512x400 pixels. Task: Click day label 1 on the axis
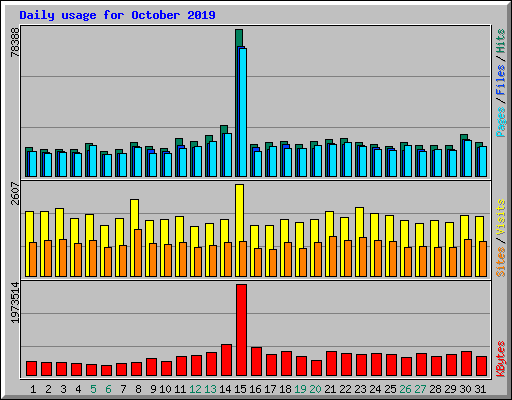point(33,389)
